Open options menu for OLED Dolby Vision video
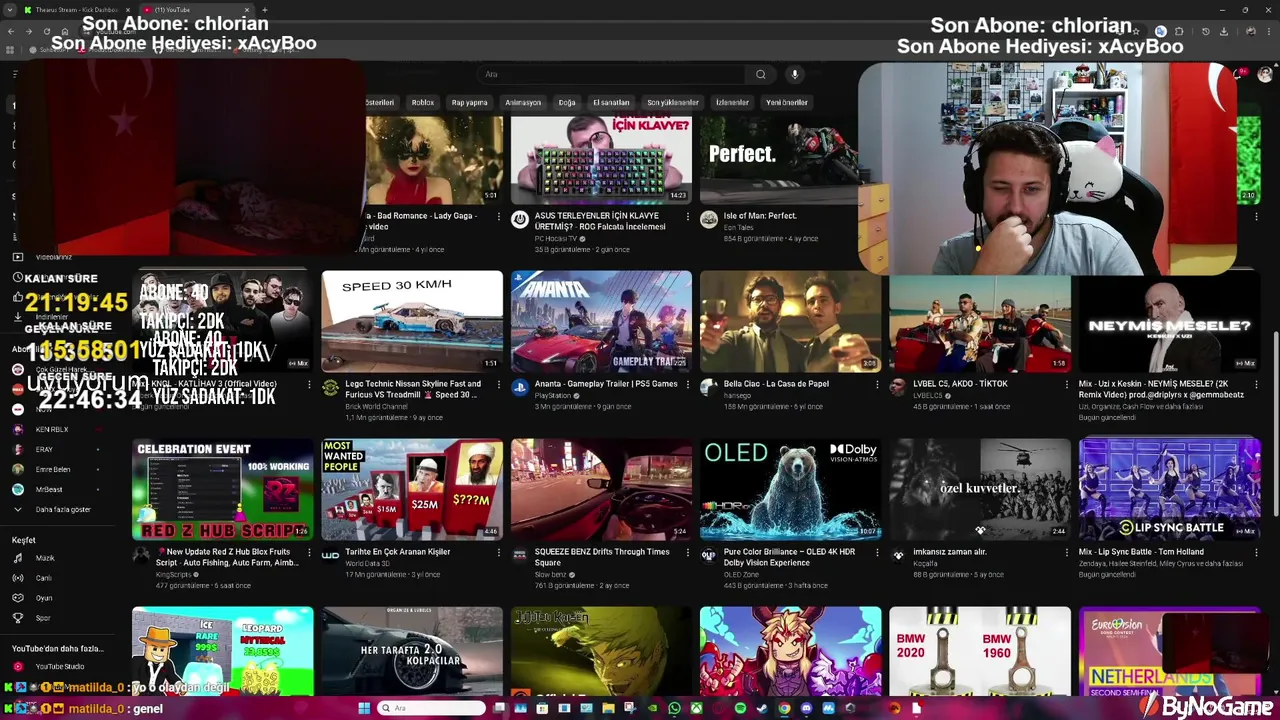This screenshot has width=1280, height=720. [x=876, y=552]
